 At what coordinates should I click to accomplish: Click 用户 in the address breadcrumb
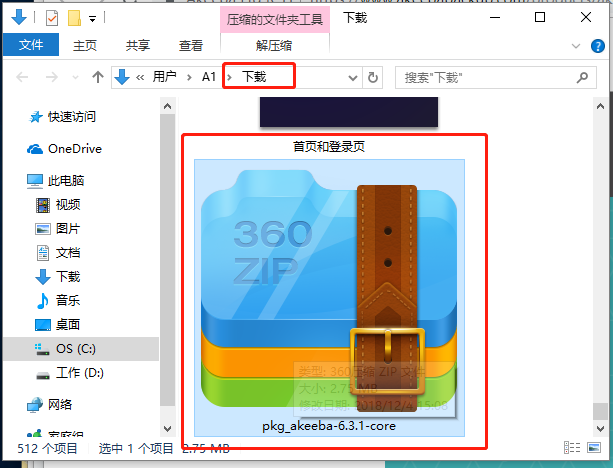point(165,77)
